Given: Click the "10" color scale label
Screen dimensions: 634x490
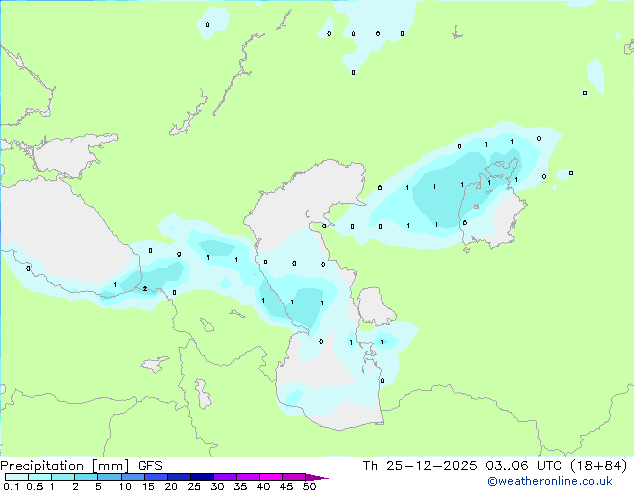Looking at the screenshot, I should tap(125, 486).
